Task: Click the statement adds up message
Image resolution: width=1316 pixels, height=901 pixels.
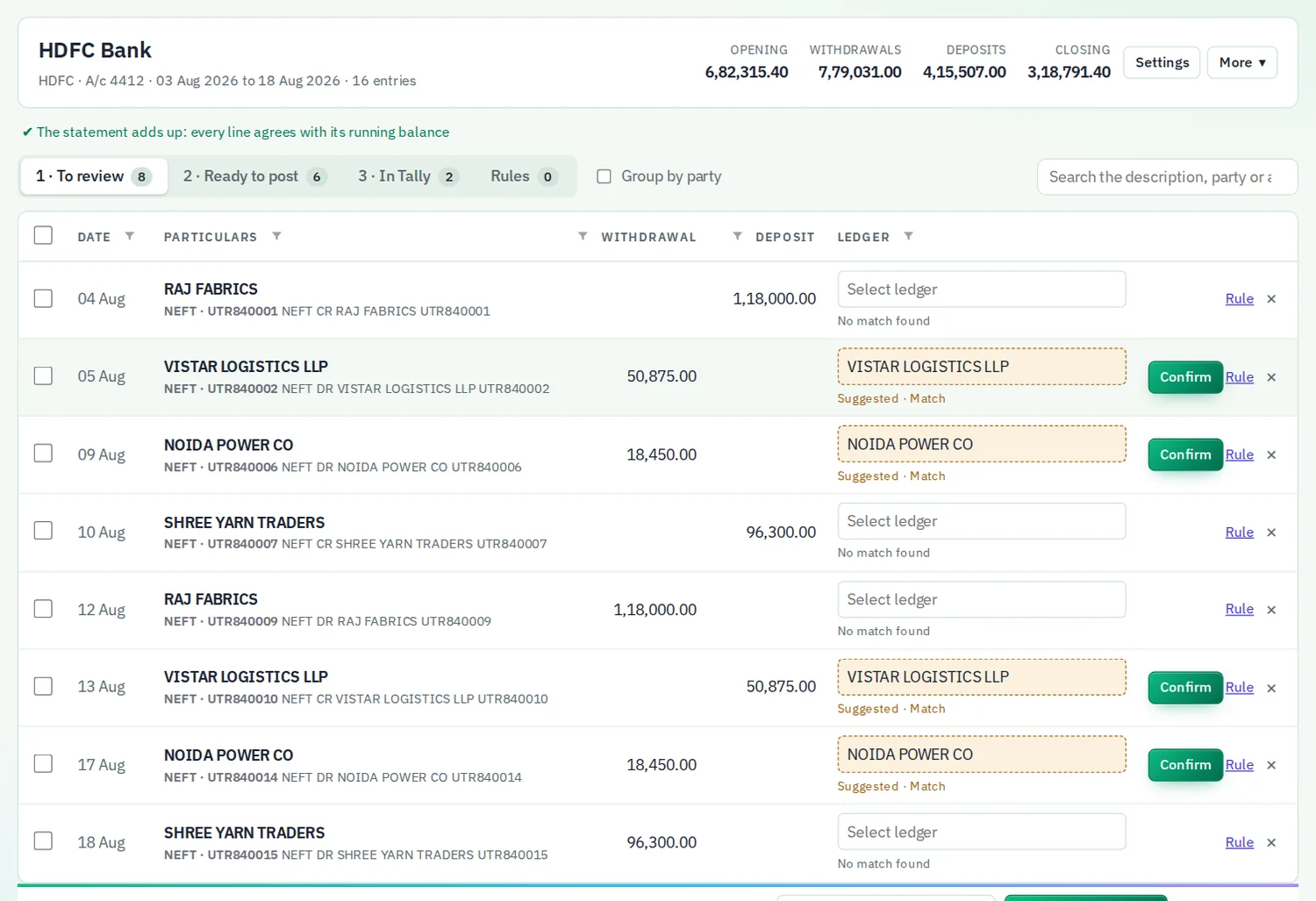Action: 236,132
